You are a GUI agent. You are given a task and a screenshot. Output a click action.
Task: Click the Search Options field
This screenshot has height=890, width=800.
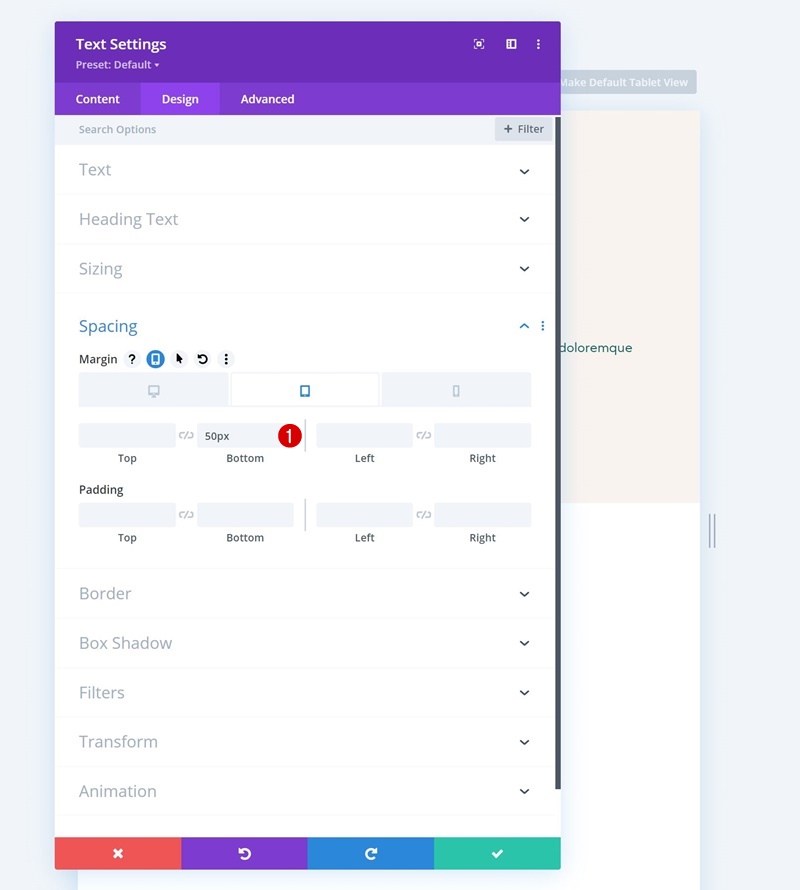coord(273,129)
